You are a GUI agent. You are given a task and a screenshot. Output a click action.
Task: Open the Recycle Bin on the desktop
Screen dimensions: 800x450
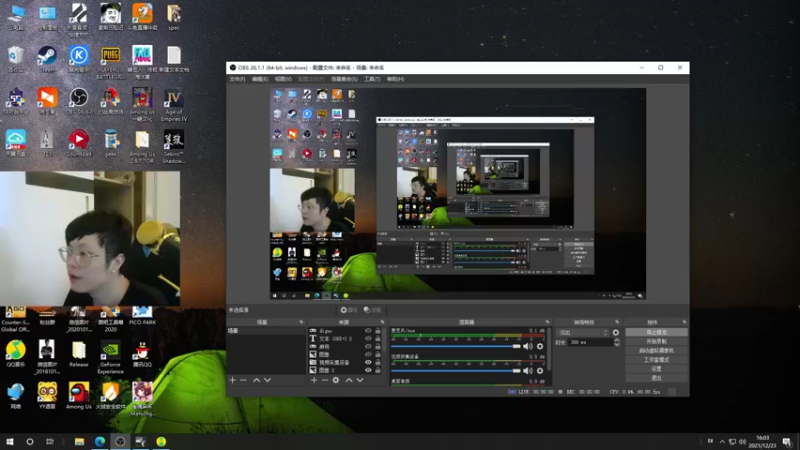16,60
